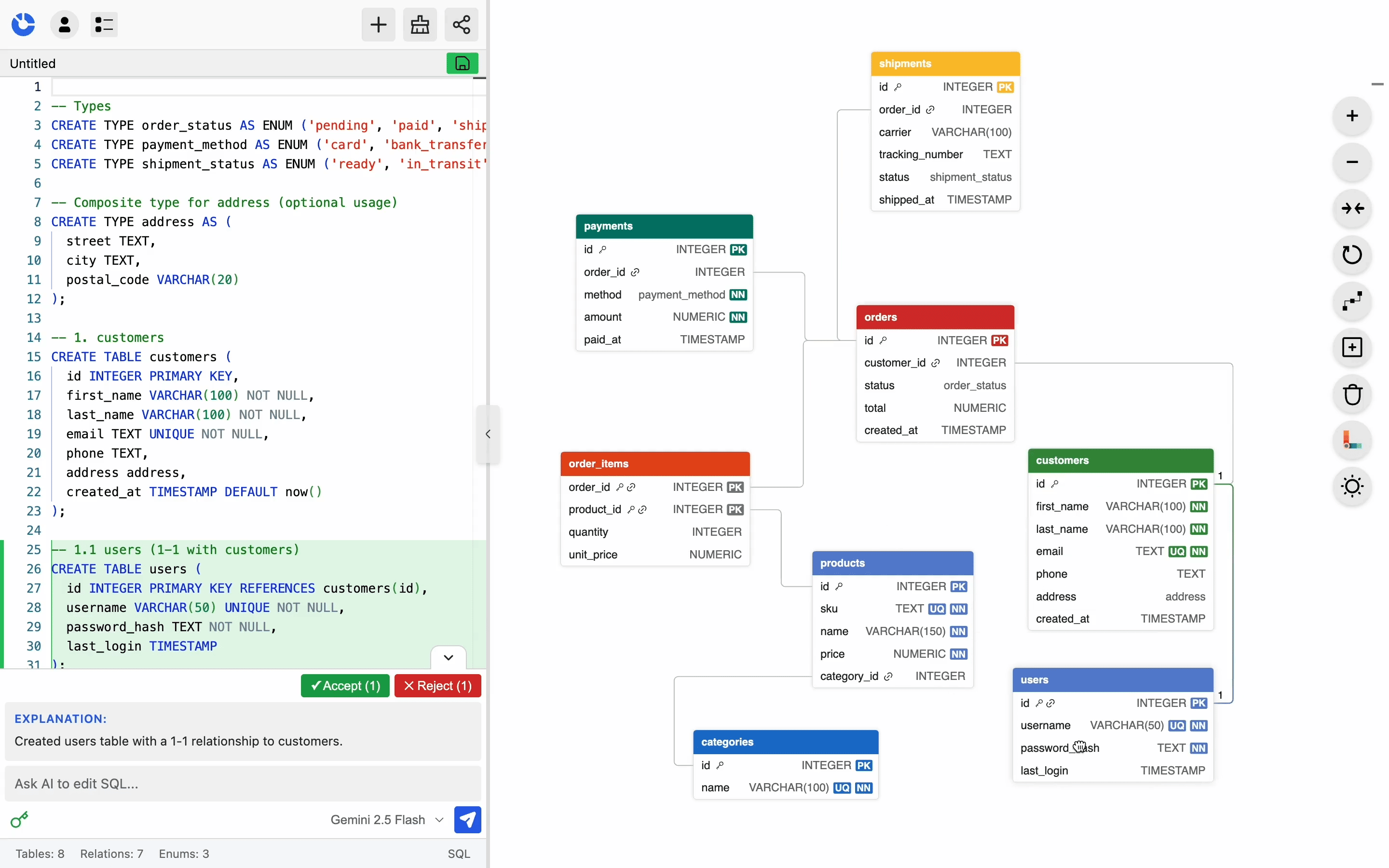
Task: Collapse the SQL editor panel arrow
Action: pos(488,434)
